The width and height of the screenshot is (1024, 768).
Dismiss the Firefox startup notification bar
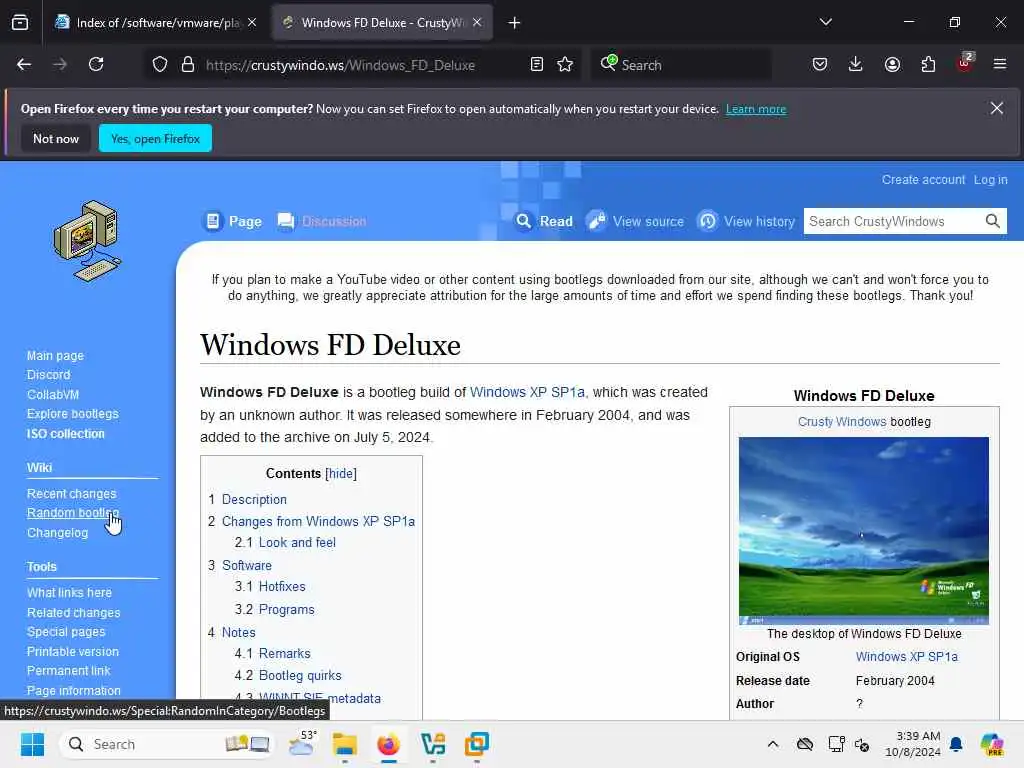tap(997, 108)
